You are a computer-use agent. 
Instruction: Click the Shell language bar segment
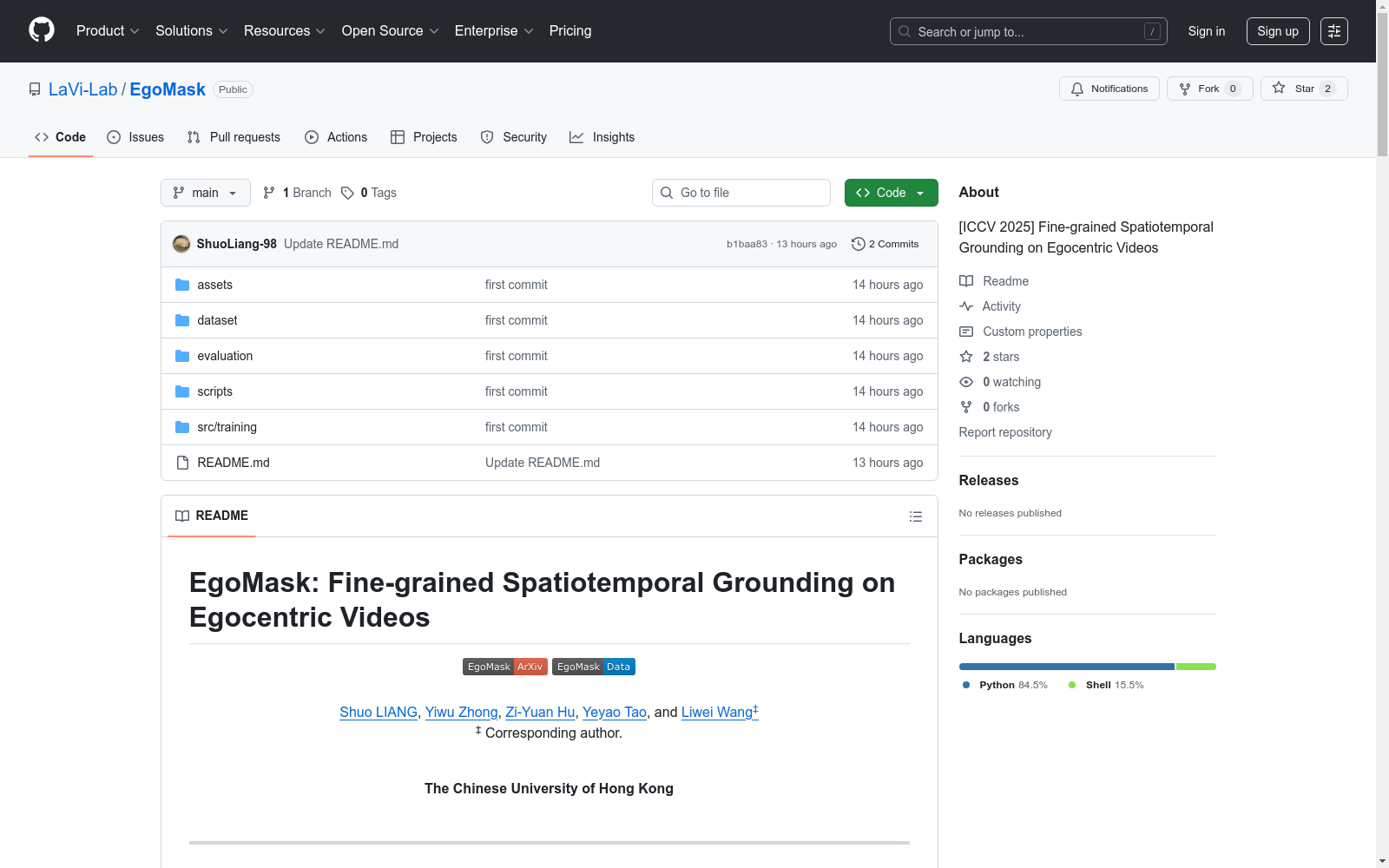coord(1196,667)
